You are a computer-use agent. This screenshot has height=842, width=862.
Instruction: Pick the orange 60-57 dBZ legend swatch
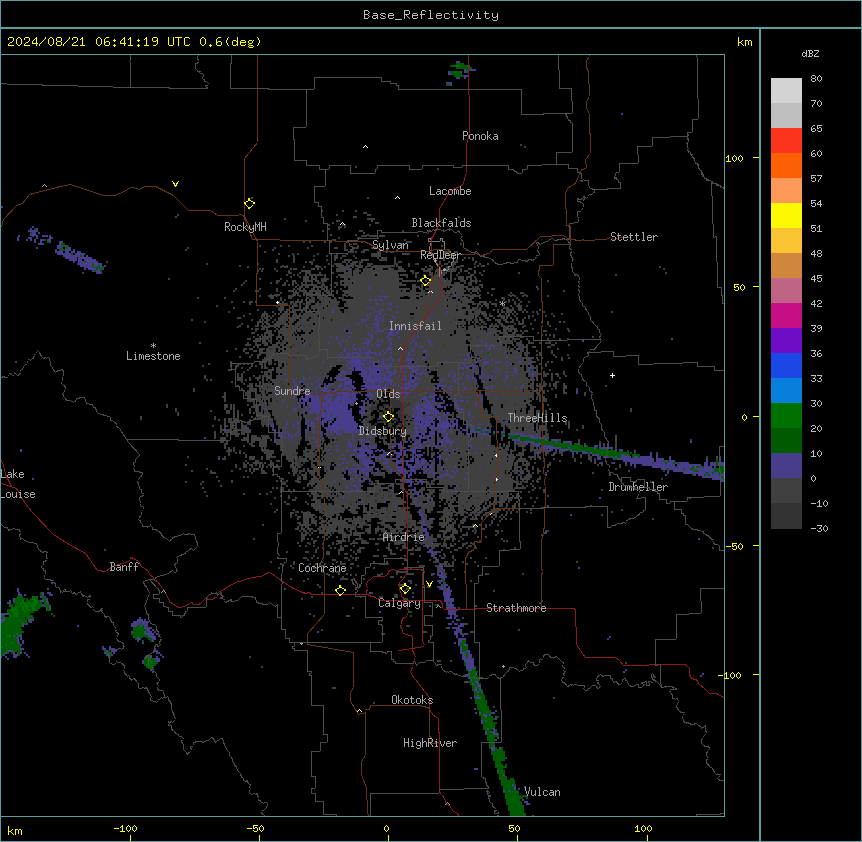(x=786, y=165)
